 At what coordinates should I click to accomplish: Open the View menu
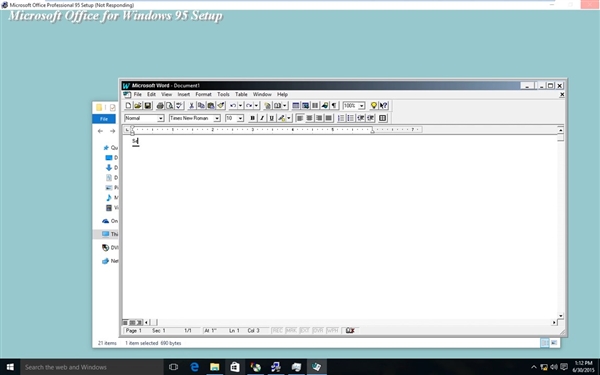click(166, 95)
